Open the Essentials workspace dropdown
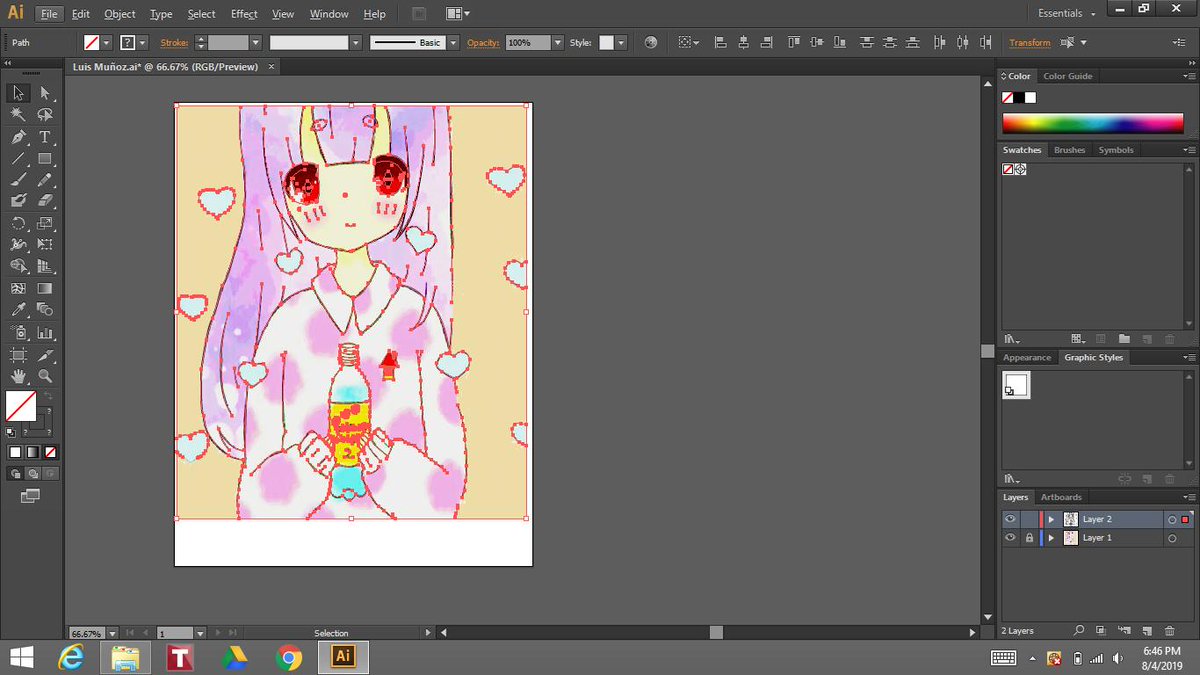Viewport: 1200px width, 675px height. tap(1066, 13)
